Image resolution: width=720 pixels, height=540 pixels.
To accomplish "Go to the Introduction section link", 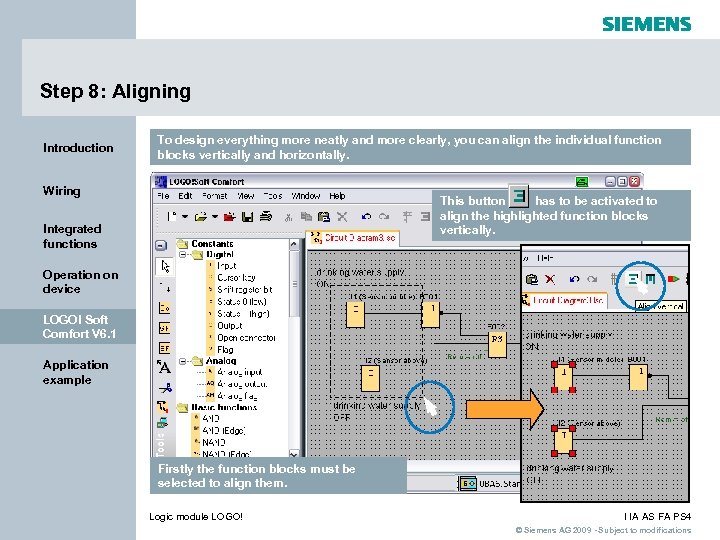I will (x=78, y=148).
